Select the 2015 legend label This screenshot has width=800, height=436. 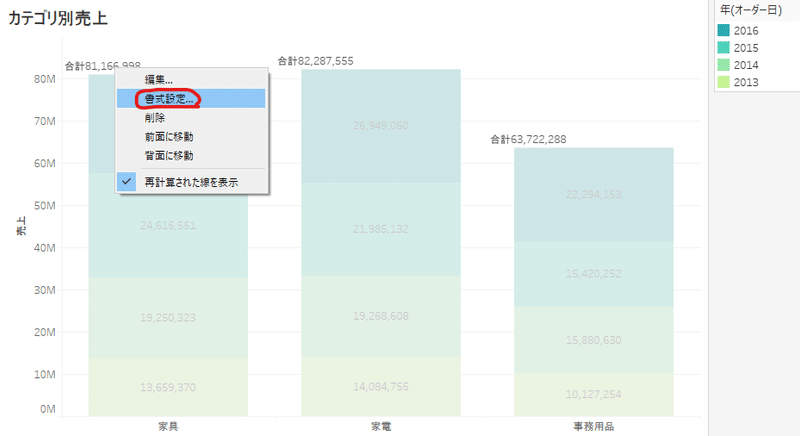[x=746, y=48]
